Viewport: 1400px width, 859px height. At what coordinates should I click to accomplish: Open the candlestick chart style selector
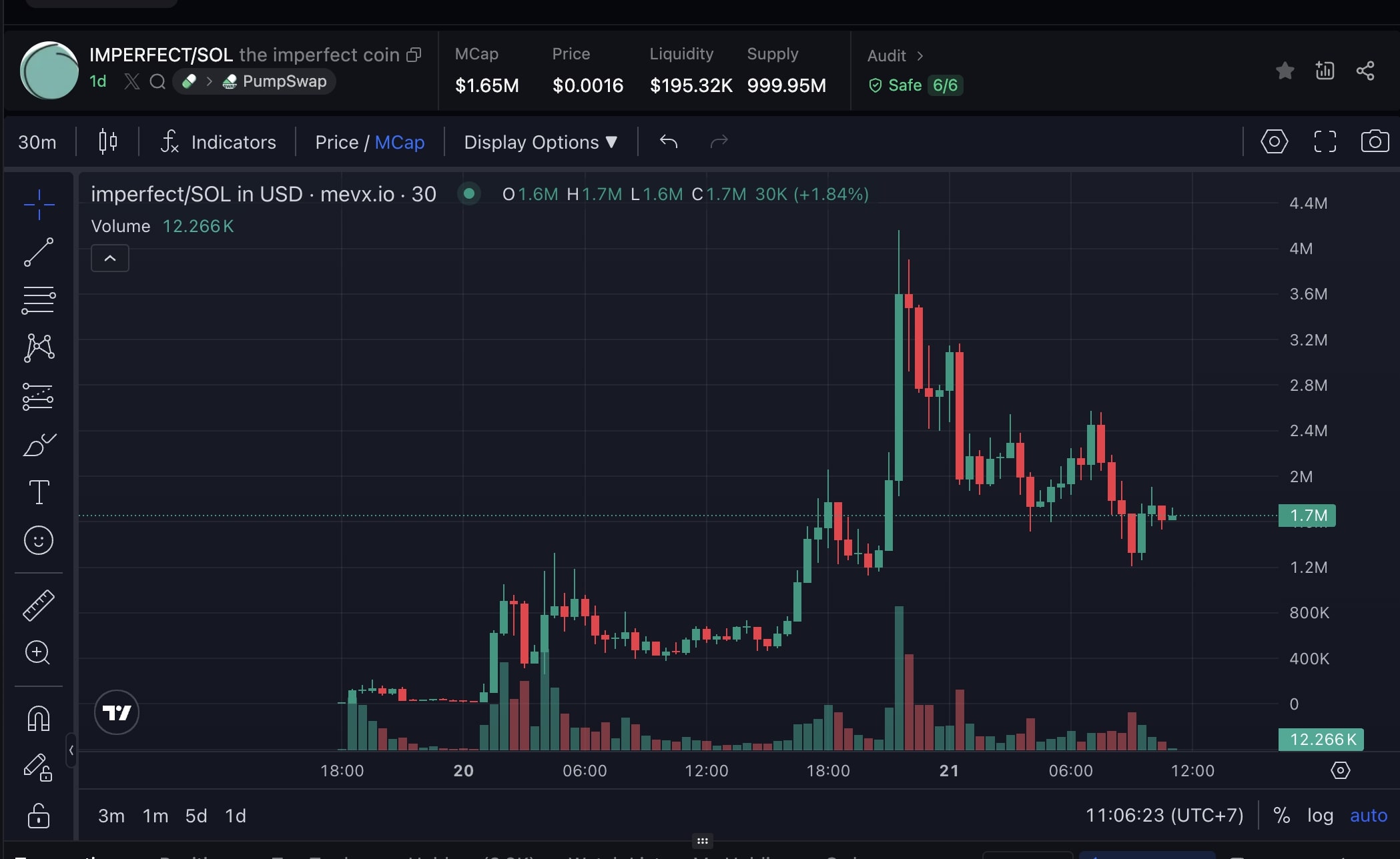pos(108,142)
